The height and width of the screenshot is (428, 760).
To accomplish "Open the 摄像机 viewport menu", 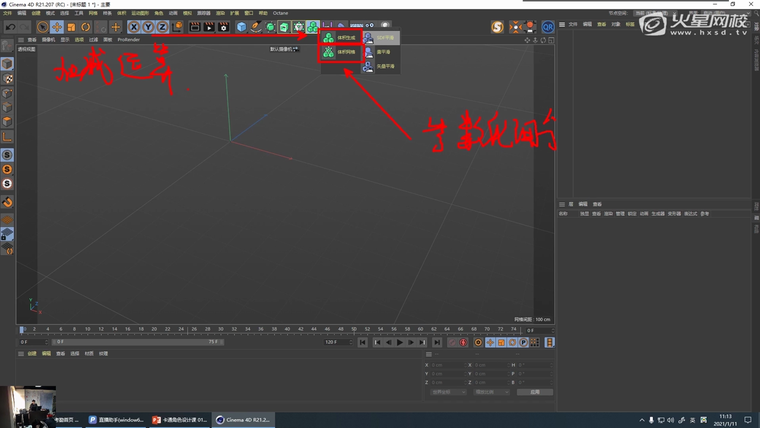I will (47, 40).
